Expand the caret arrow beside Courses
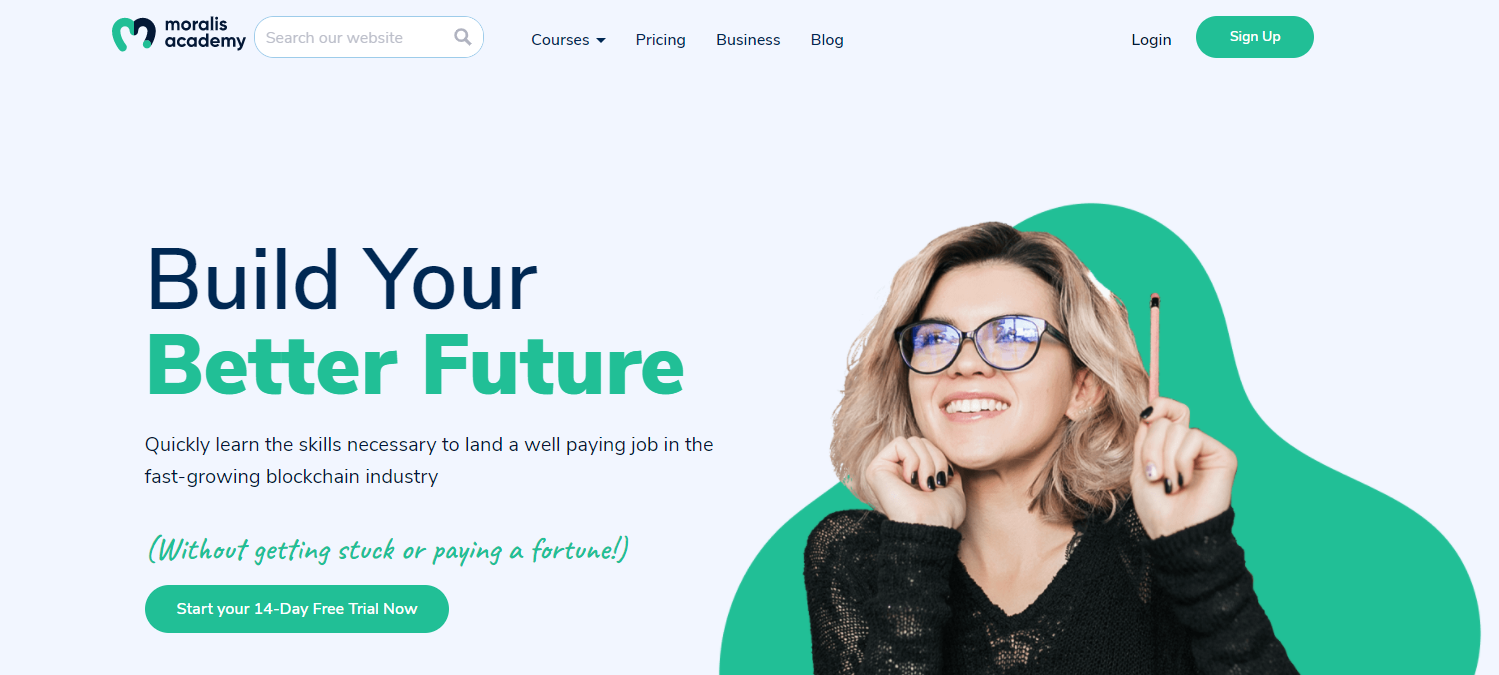This screenshot has width=1499, height=675. click(601, 41)
